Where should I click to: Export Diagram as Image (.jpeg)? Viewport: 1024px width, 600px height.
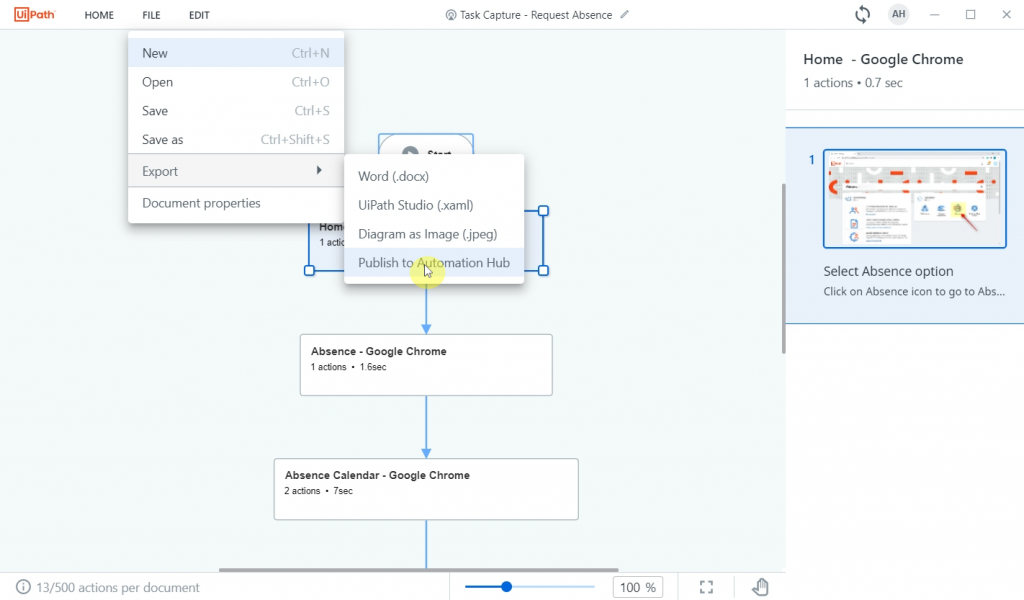point(434,234)
